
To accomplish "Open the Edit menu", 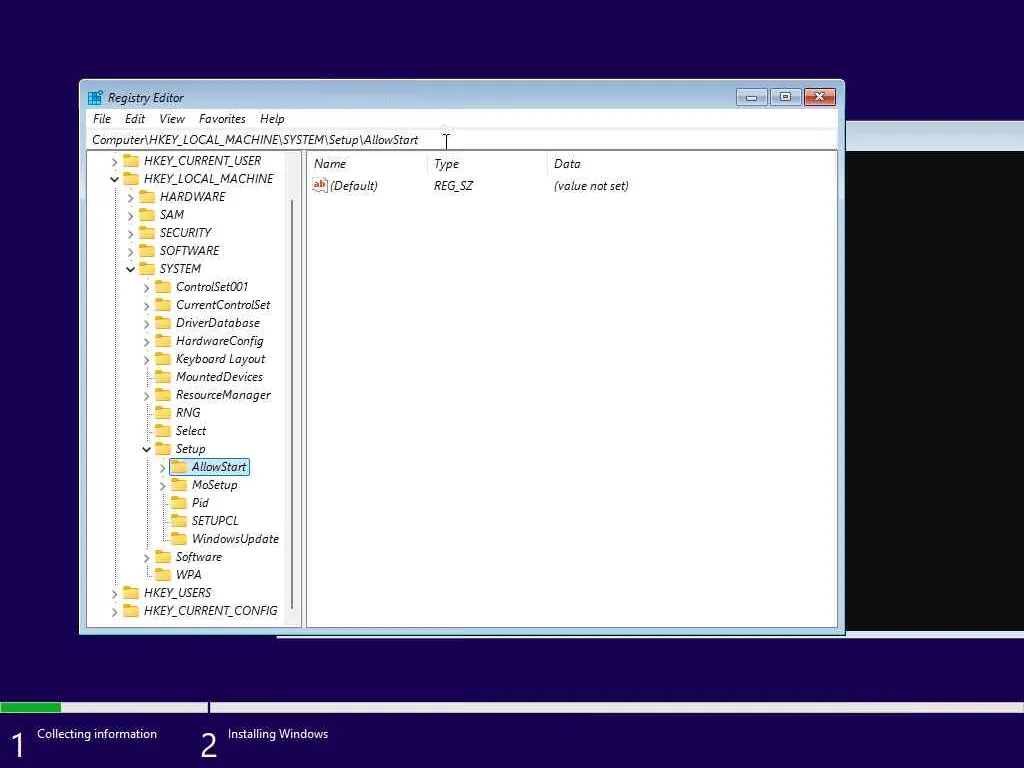I will pyautogui.click(x=135, y=119).
